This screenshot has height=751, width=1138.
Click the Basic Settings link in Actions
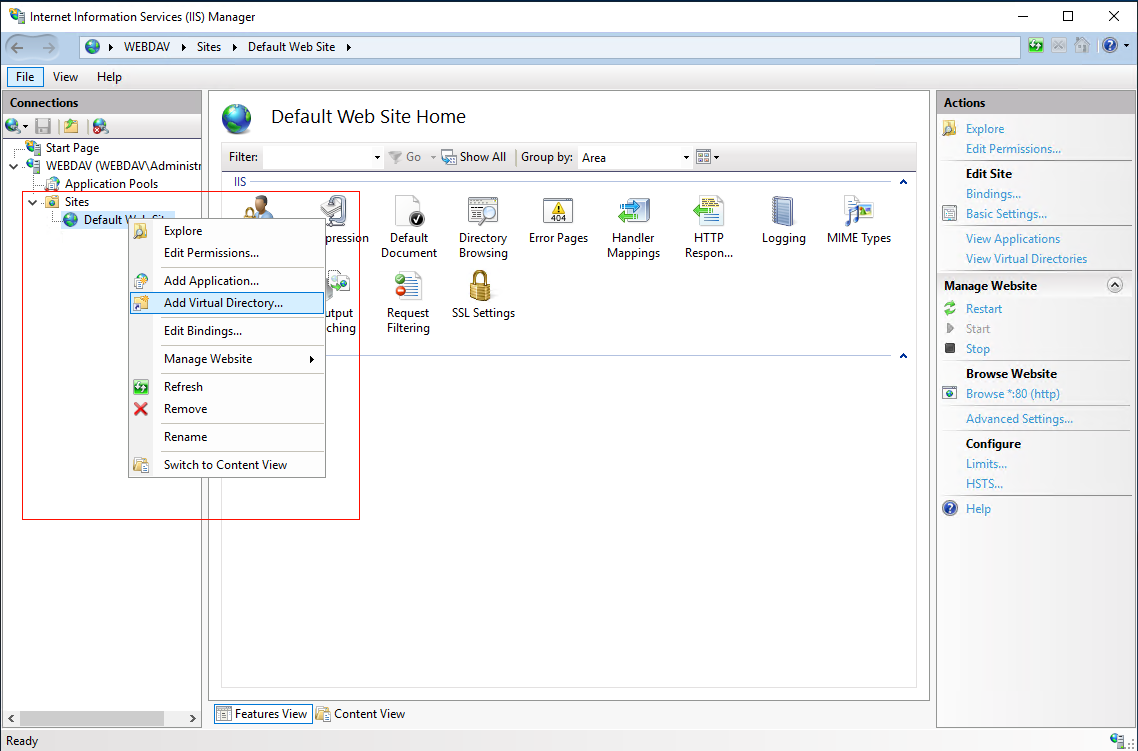tap(1006, 214)
